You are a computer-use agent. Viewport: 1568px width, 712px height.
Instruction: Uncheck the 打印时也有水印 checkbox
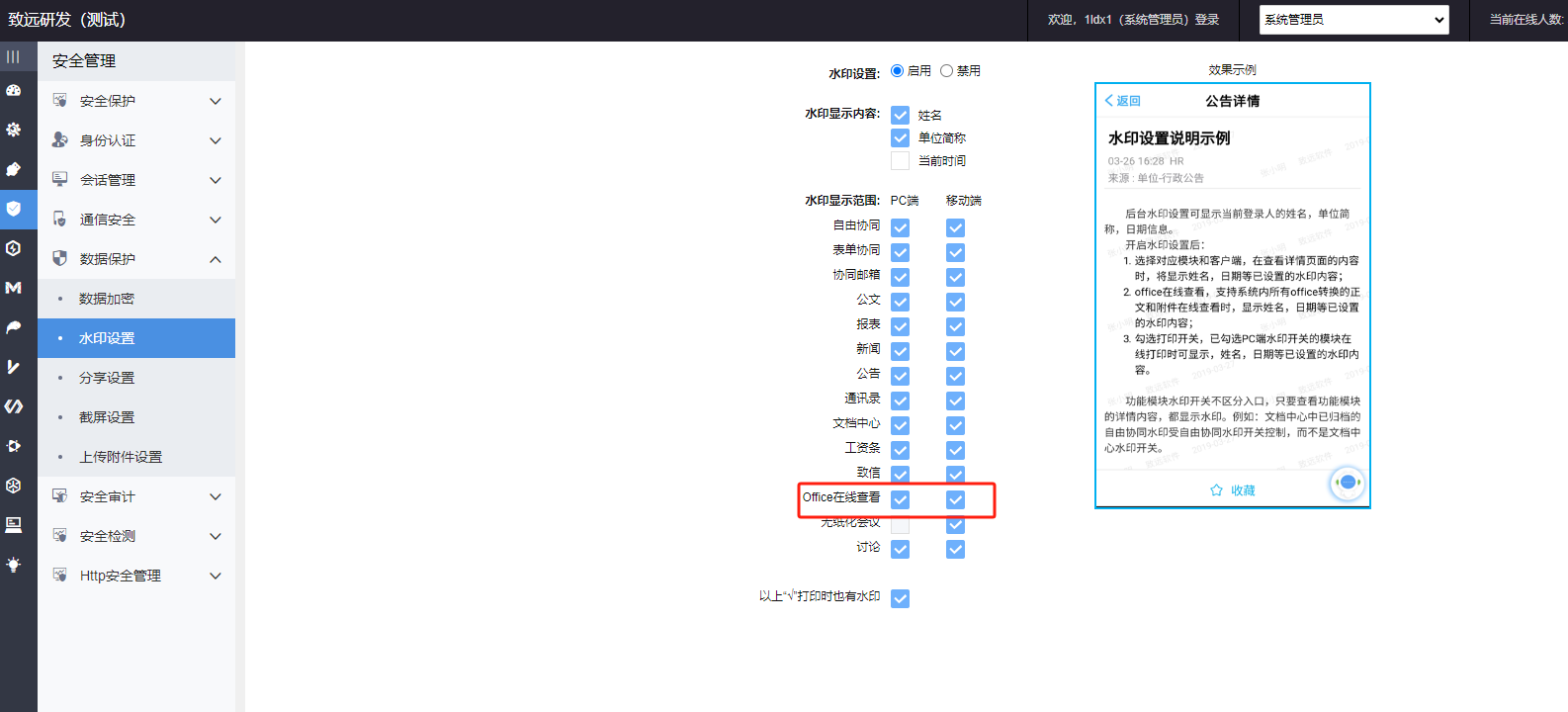[900, 598]
